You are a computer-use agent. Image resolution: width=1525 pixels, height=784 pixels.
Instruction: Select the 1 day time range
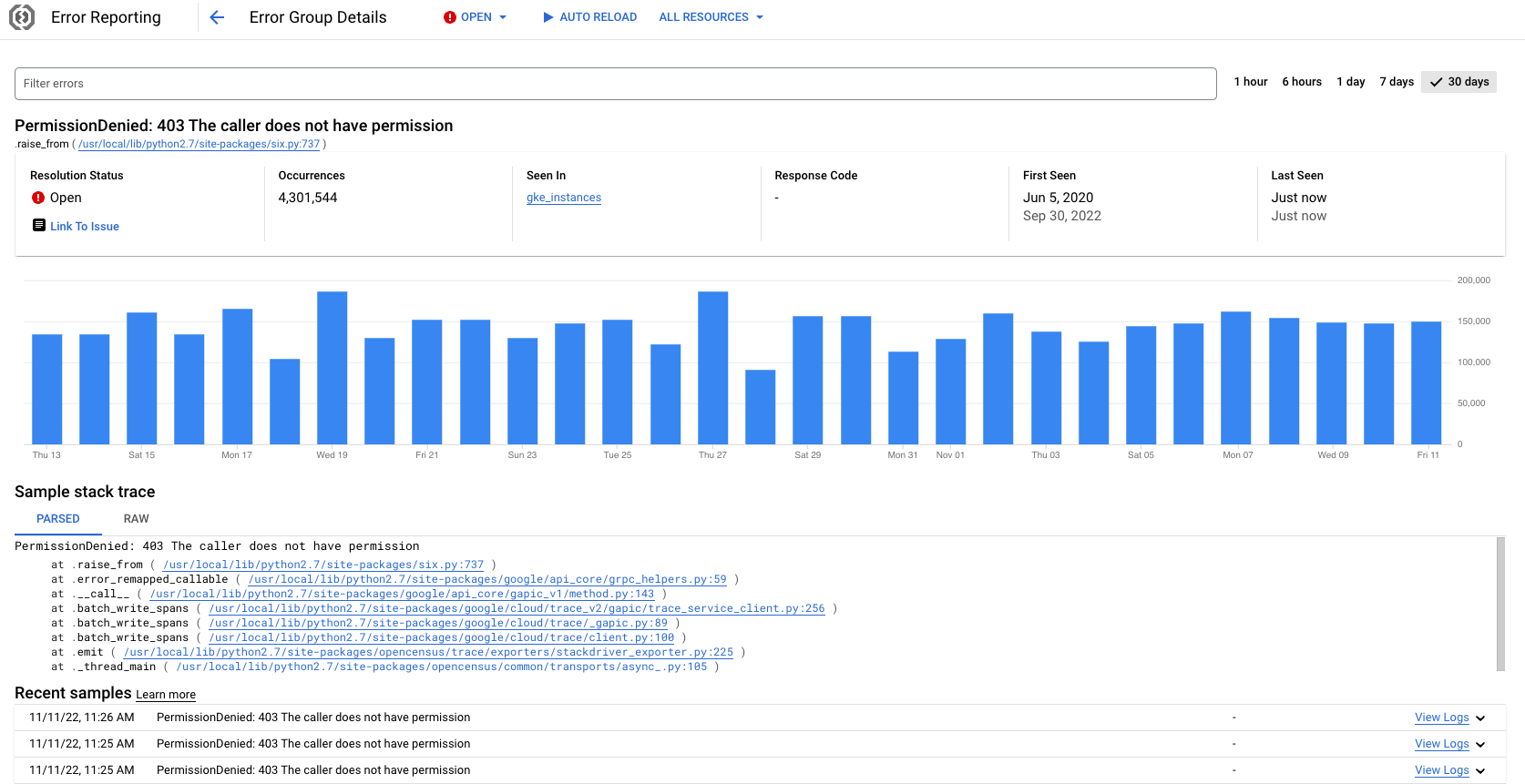pos(1351,82)
